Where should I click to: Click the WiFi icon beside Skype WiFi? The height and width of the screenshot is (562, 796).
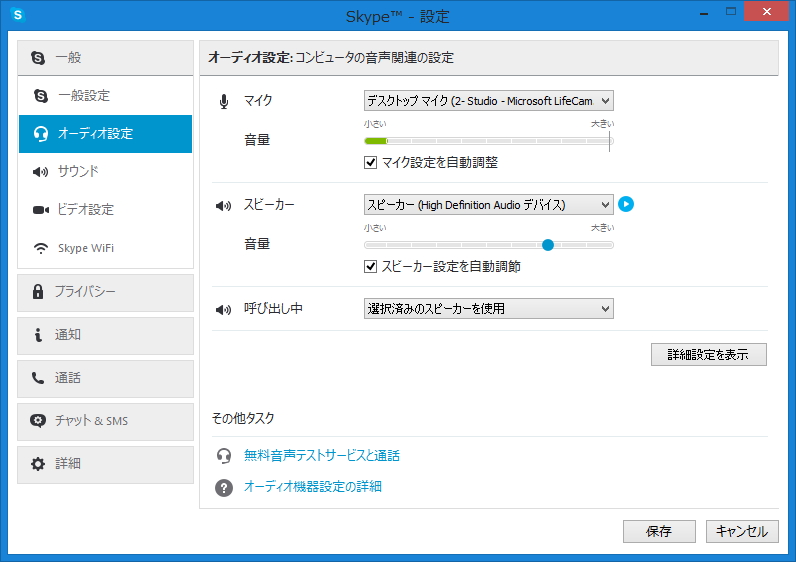(41, 248)
